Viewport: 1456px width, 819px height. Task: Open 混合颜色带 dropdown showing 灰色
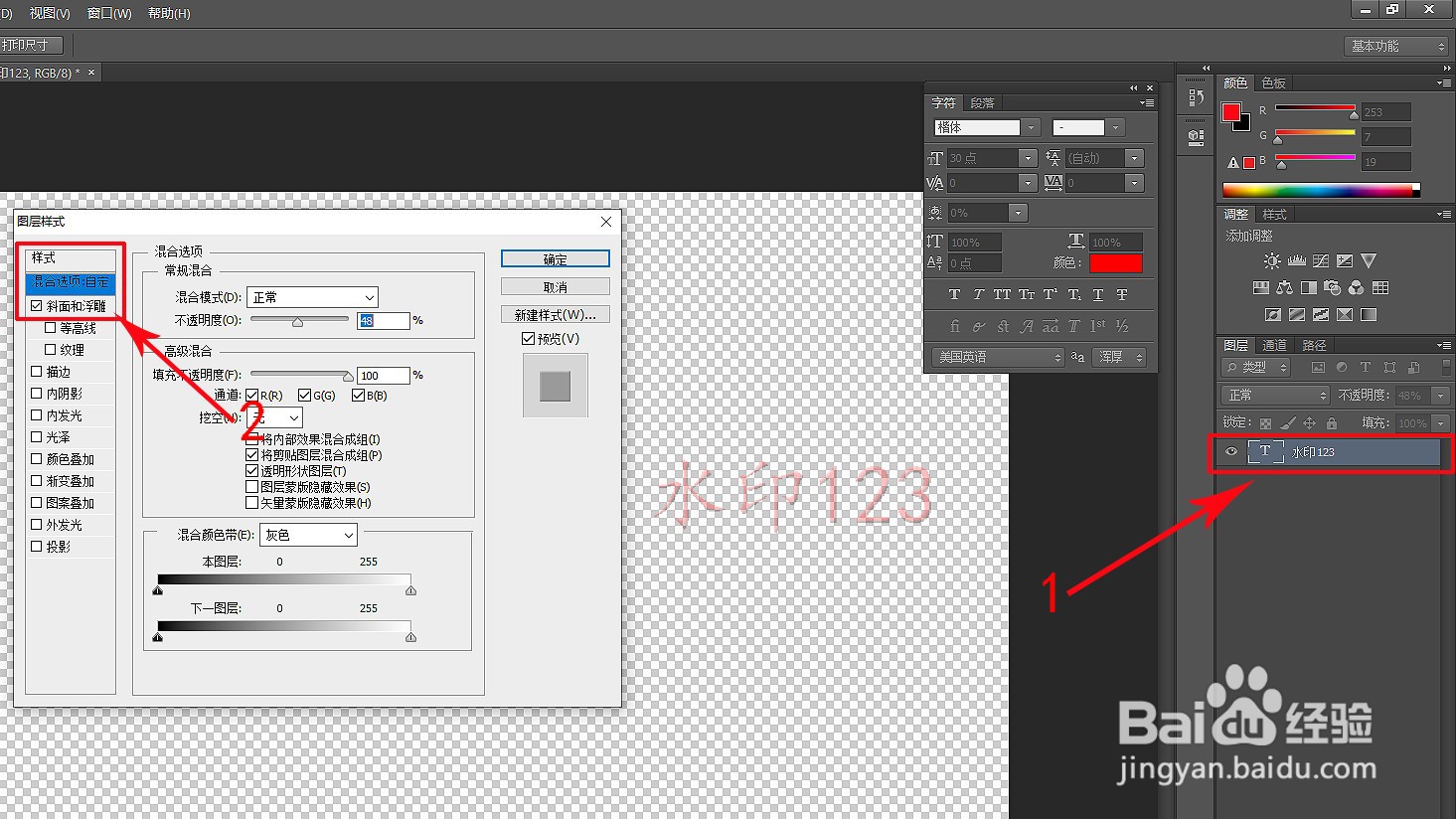[308, 535]
